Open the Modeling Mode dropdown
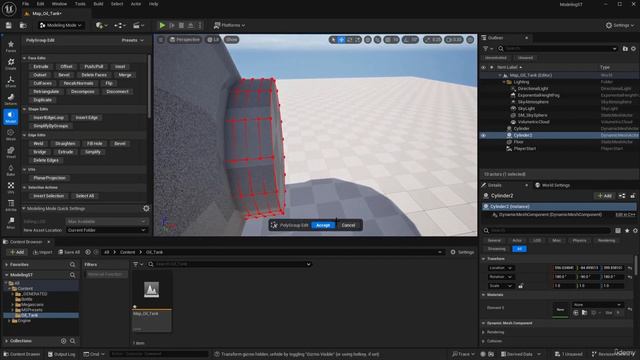This screenshot has width=640, height=360. coord(60,25)
